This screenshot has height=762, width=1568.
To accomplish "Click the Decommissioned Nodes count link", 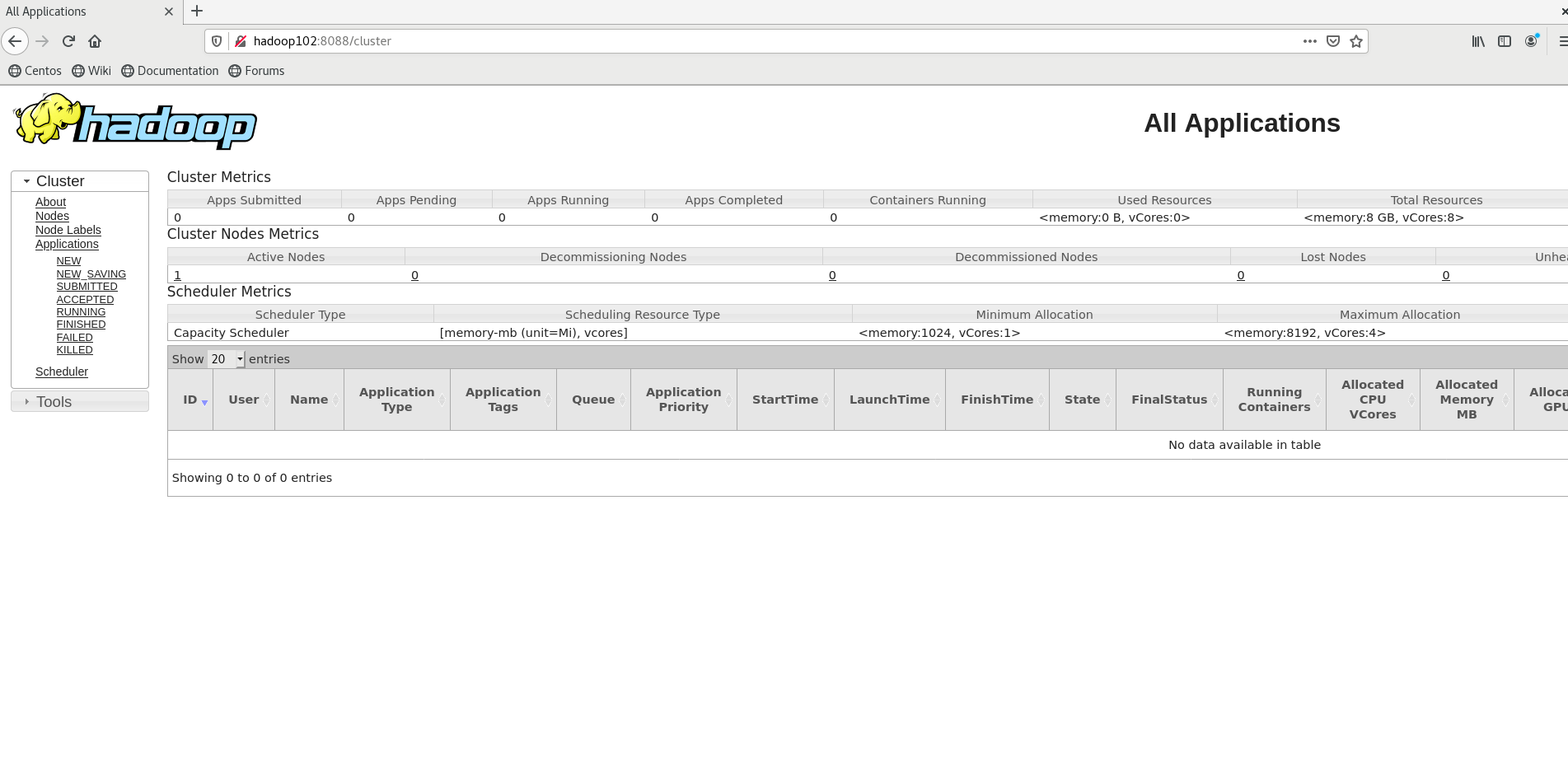I will click(832, 275).
